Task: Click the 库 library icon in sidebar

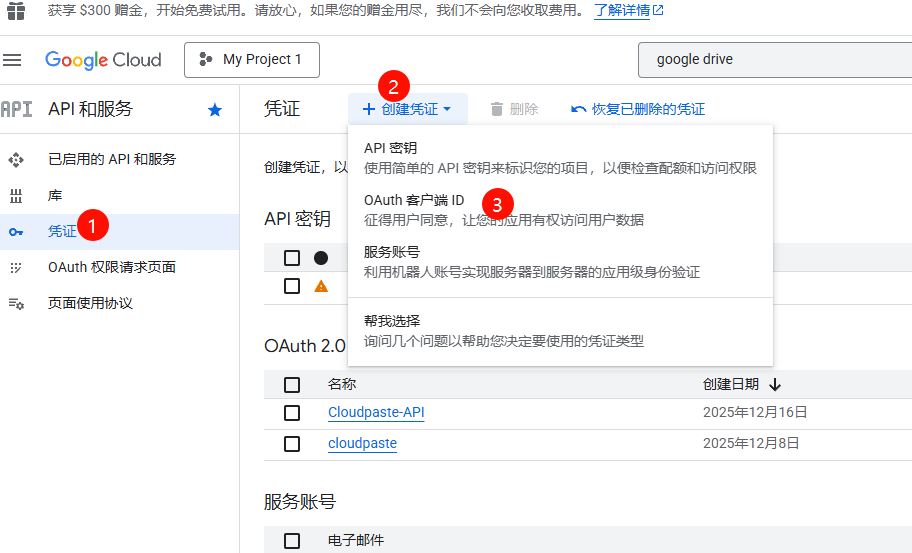Action: (x=15, y=195)
